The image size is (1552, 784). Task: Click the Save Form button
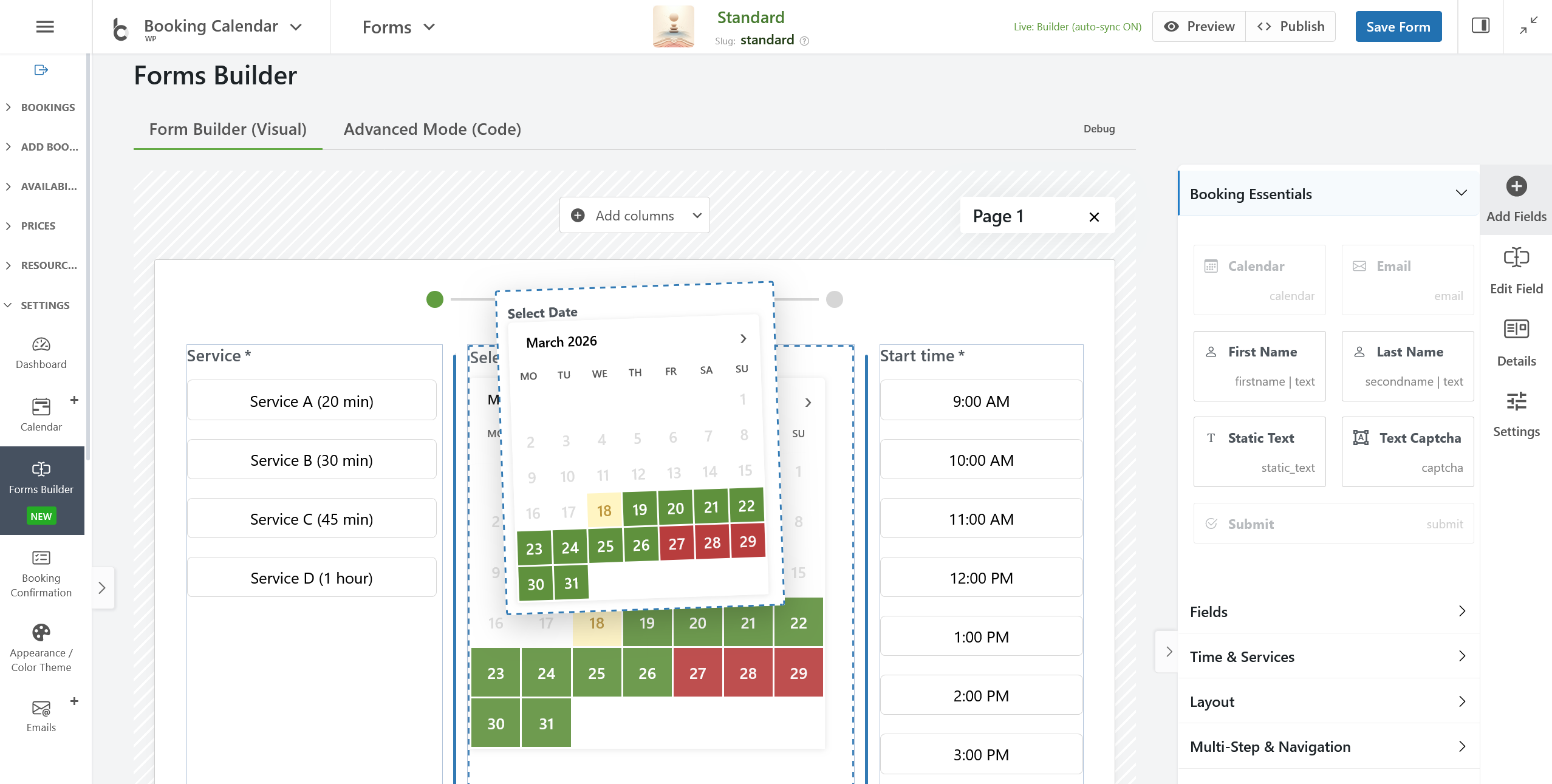(1398, 27)
